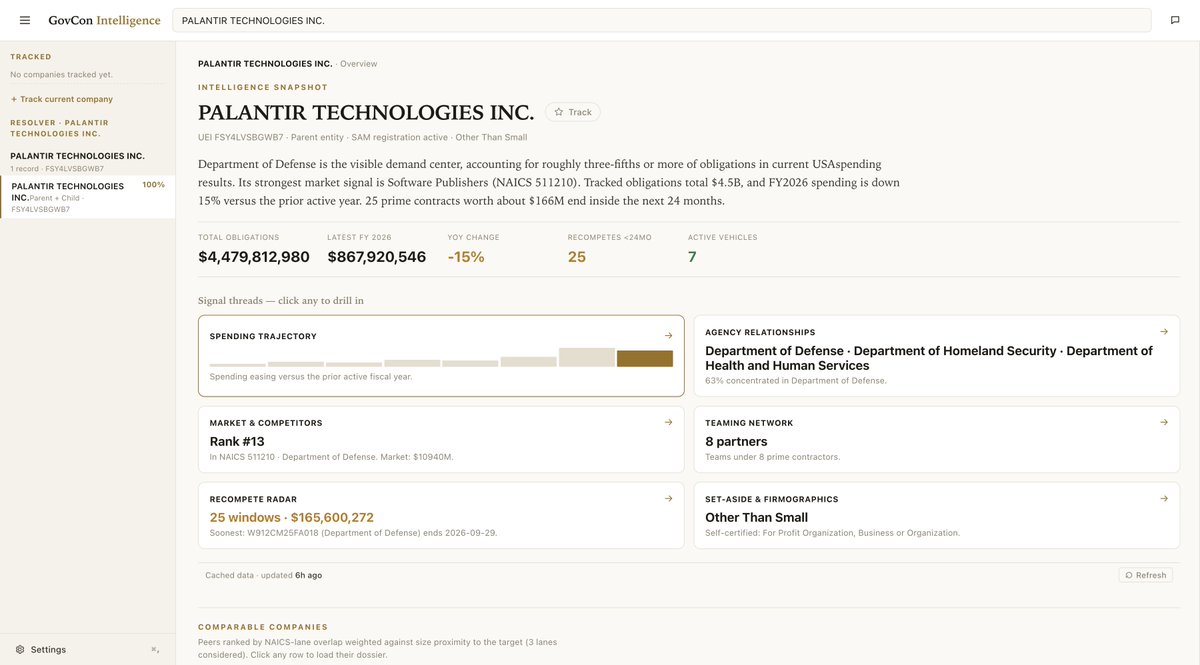Viewport: 1200px width, 665px height.
Task: Open Agency Relationships via its arrow
Action: pyautogui.click(x=1164, y=332)
